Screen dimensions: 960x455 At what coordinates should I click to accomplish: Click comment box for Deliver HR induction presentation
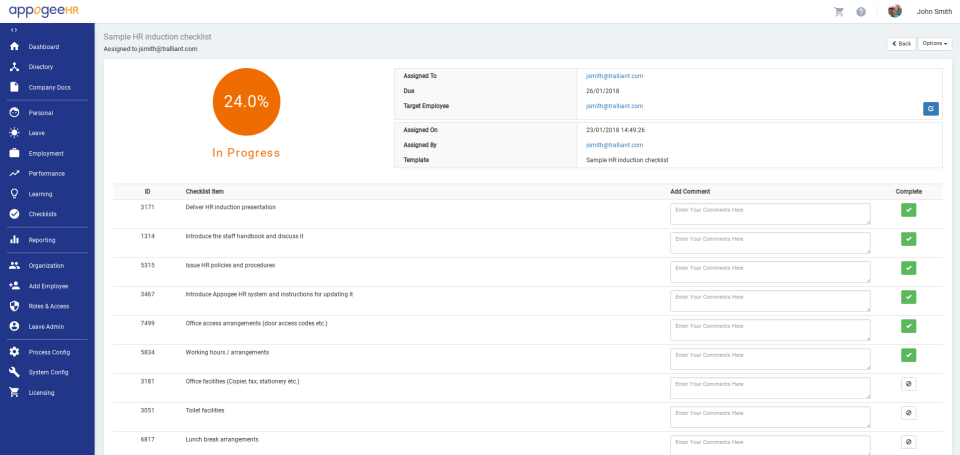[x=770, y=214]
